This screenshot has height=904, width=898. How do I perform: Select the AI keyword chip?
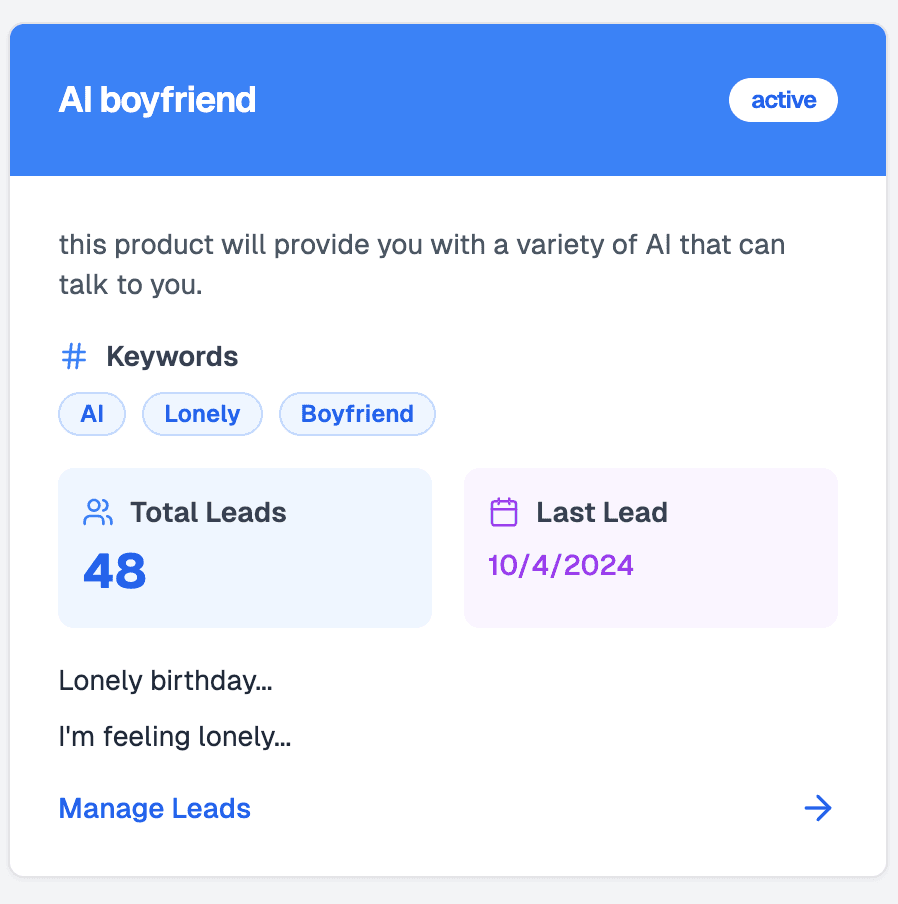[x=91, y=413]
